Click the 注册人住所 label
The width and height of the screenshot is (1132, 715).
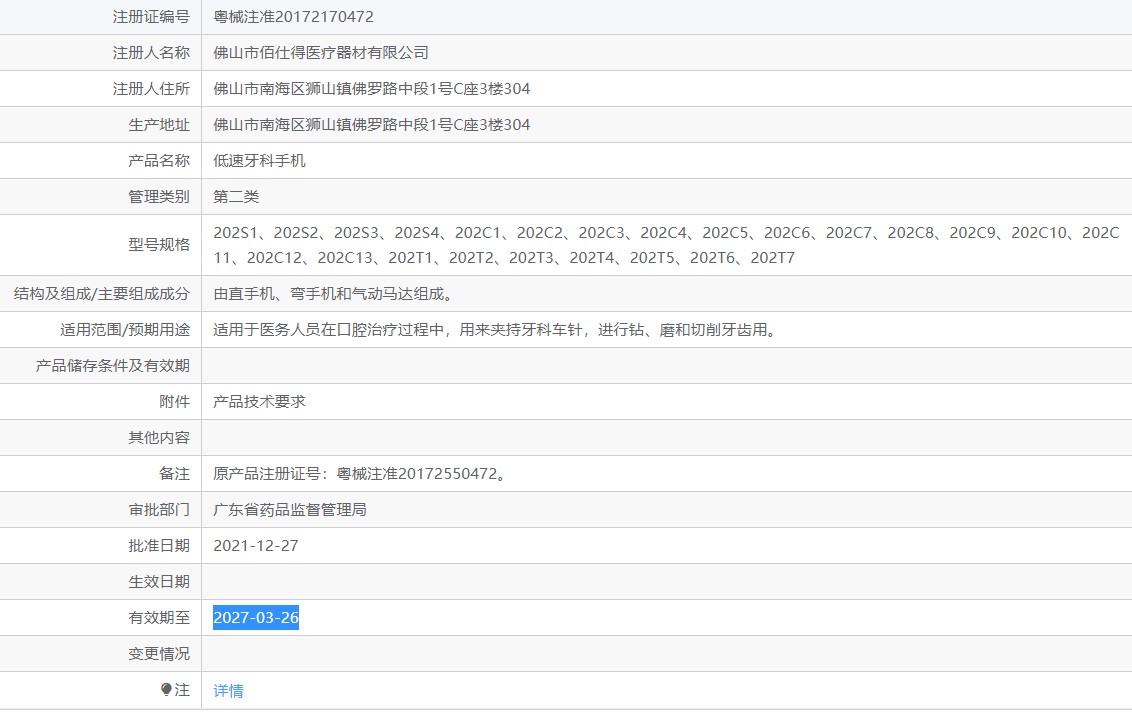151,89
